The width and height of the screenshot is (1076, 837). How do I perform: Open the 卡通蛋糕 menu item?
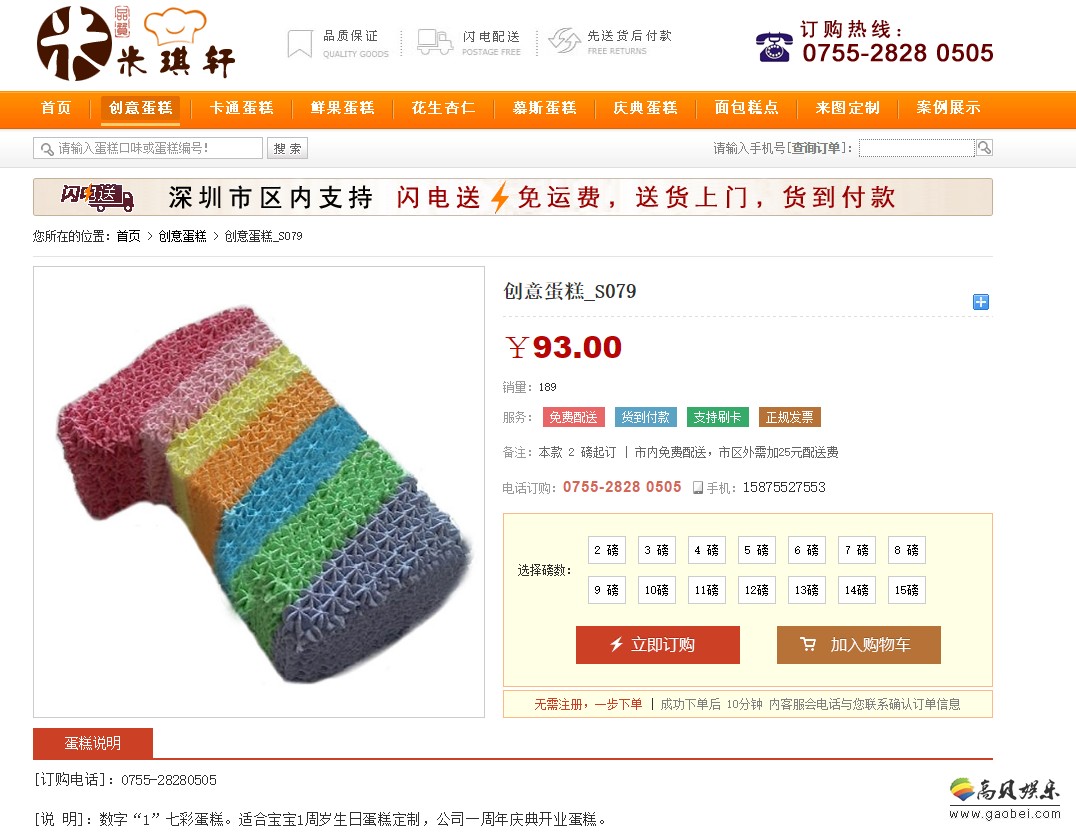[242, 108]
